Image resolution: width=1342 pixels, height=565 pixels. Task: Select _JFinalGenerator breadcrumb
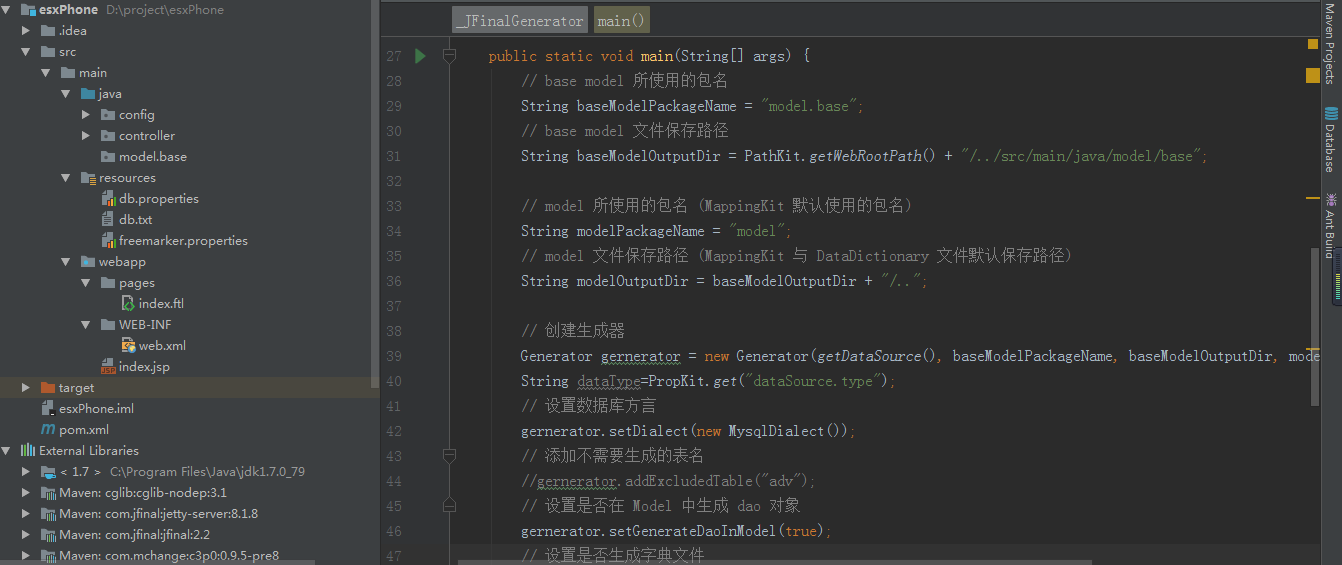pyautogui.click(x=520, y=20)
